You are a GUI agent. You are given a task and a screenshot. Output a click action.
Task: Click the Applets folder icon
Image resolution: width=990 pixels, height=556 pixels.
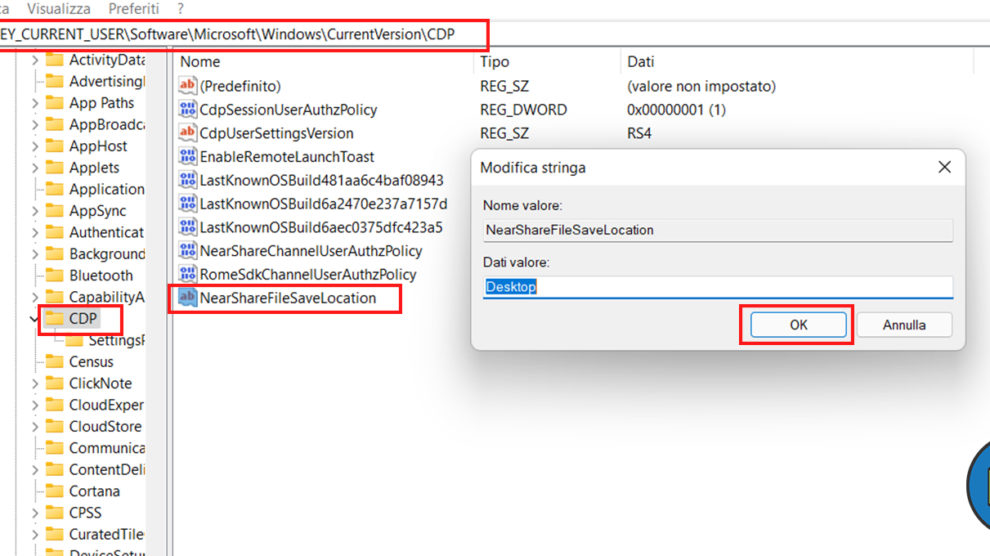[x=55, y=167]
